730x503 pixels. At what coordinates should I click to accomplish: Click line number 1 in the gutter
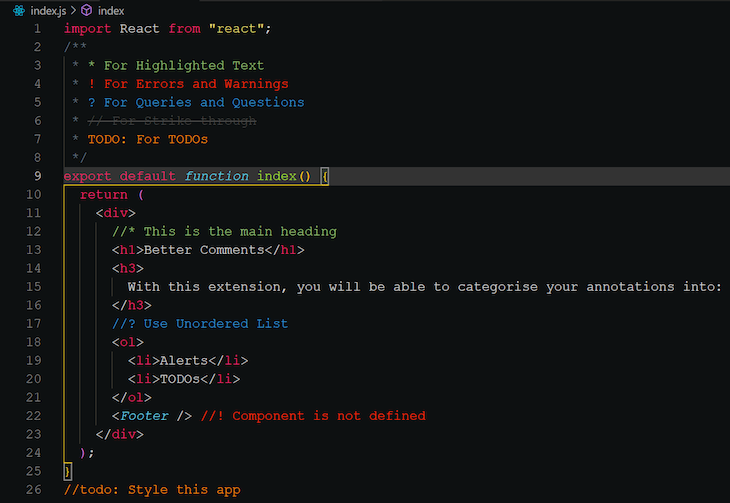[x=37, y=29]
